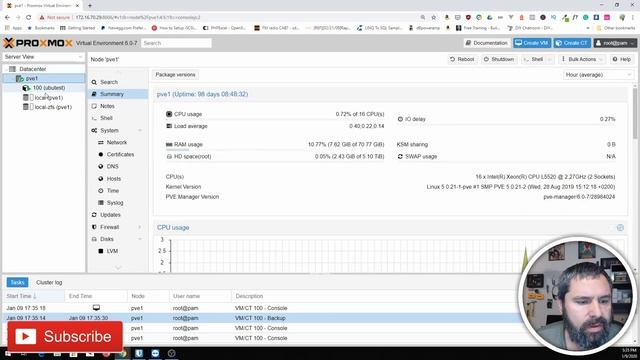Sort by End Time column
The height and width of the screenshot is (360, 640).
pos(96,296)
